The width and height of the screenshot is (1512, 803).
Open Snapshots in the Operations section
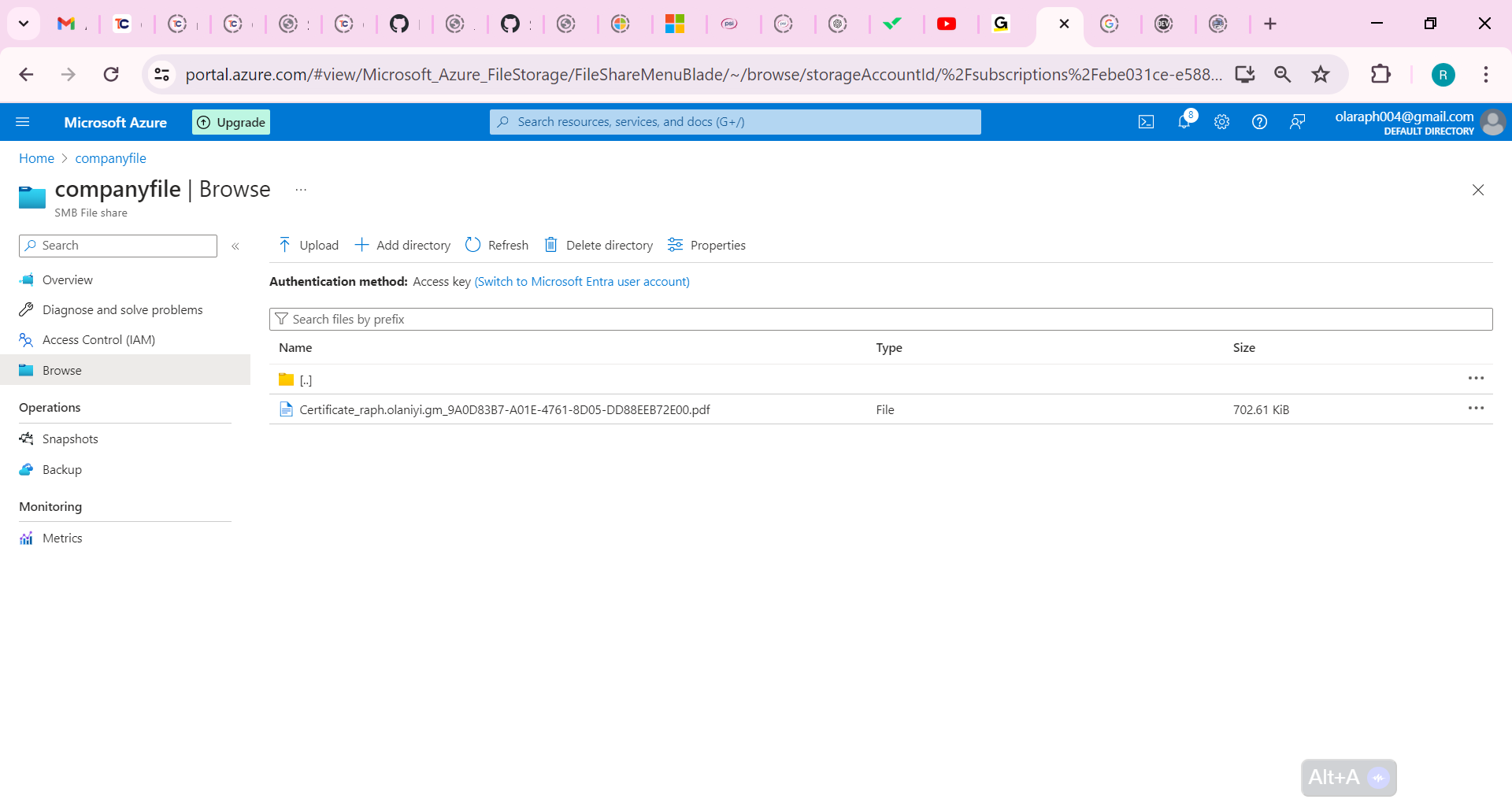(x=70, y=439)
